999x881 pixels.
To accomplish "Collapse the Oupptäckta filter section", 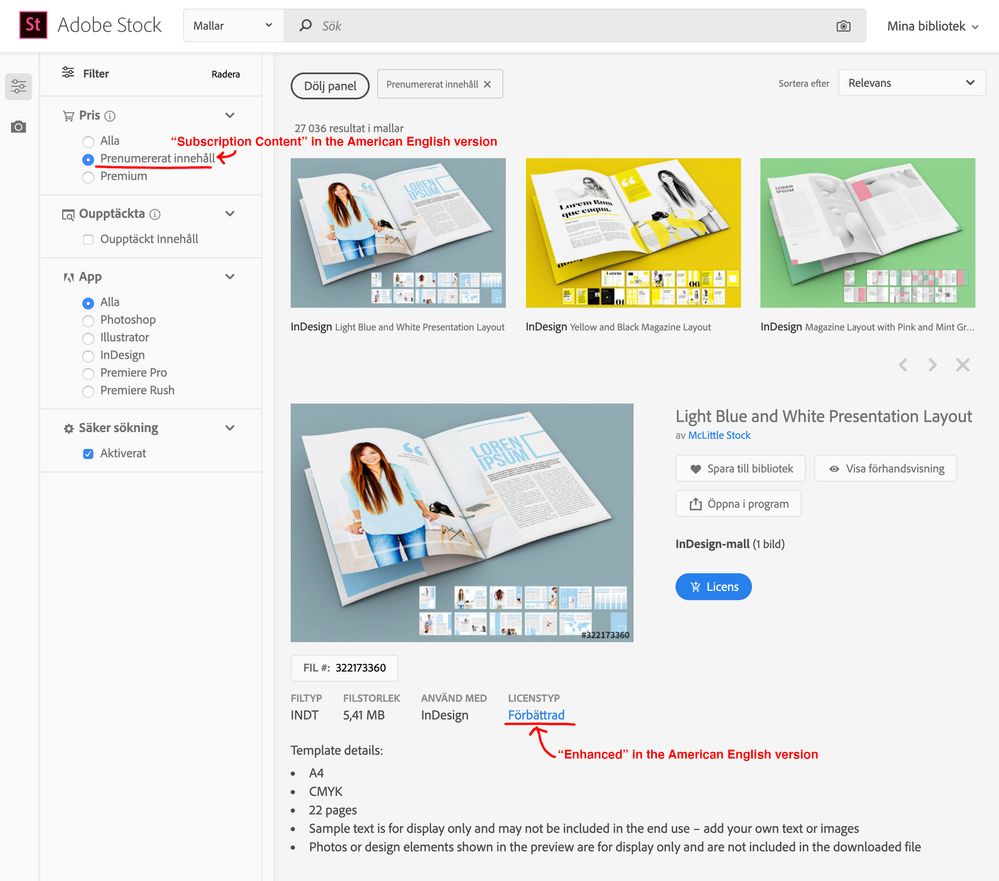I will click(230, 213).
